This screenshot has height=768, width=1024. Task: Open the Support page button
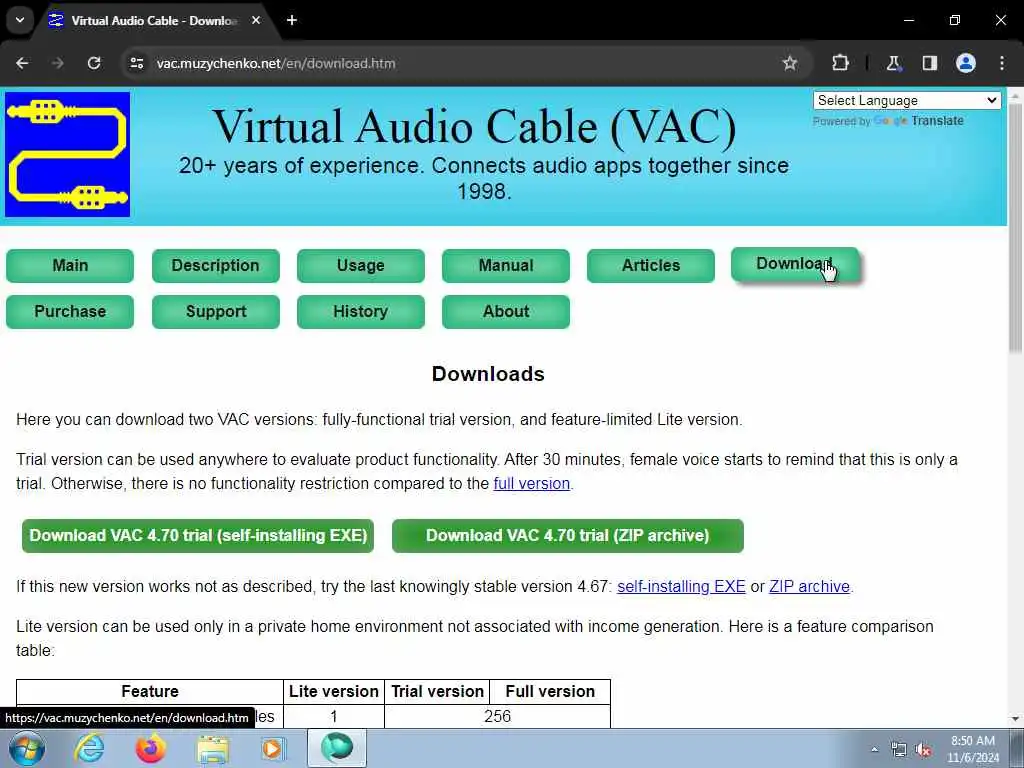click(x=216, y=312)
